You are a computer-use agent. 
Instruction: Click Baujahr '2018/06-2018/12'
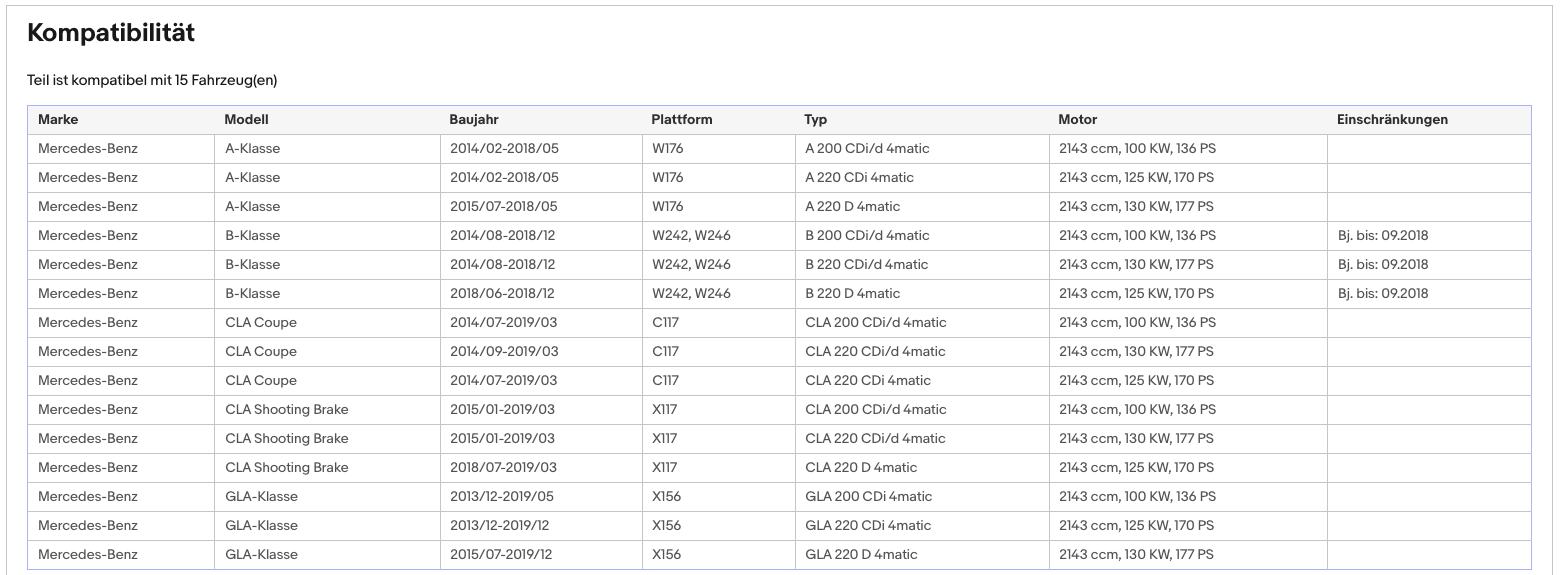click(502, 294)
